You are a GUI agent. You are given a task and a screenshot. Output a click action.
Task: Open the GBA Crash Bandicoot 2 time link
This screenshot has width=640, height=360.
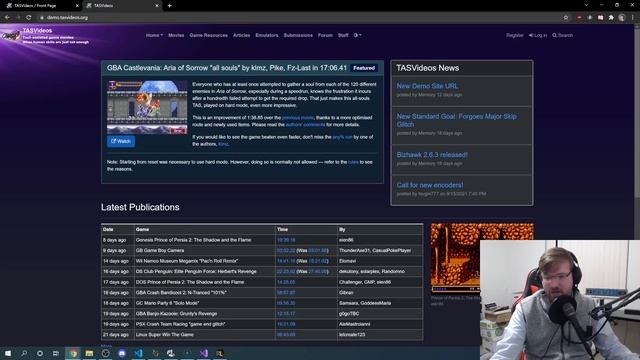tap(286, 293)
